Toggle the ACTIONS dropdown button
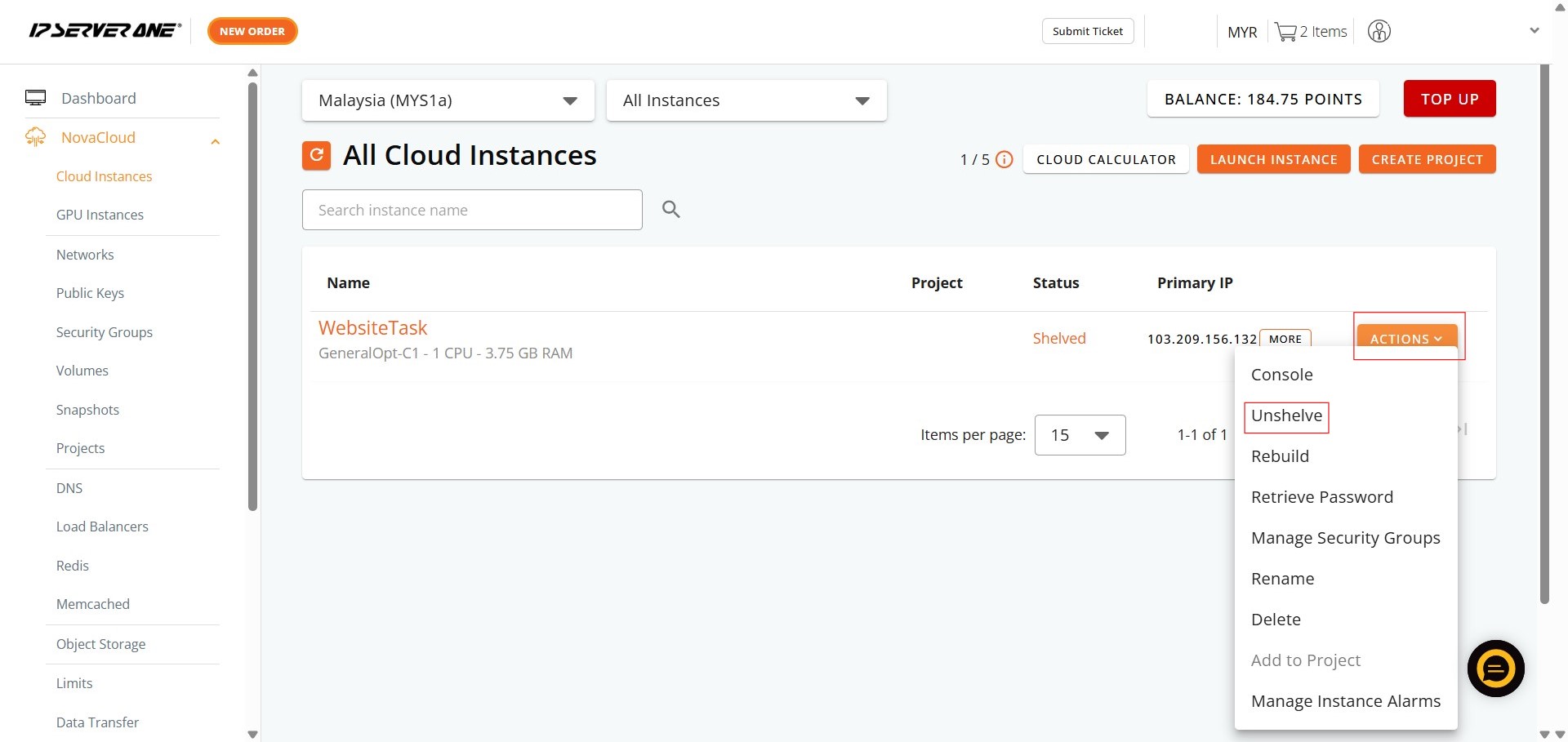Screen dimensions: 1568x742 tap(1407, 338)
